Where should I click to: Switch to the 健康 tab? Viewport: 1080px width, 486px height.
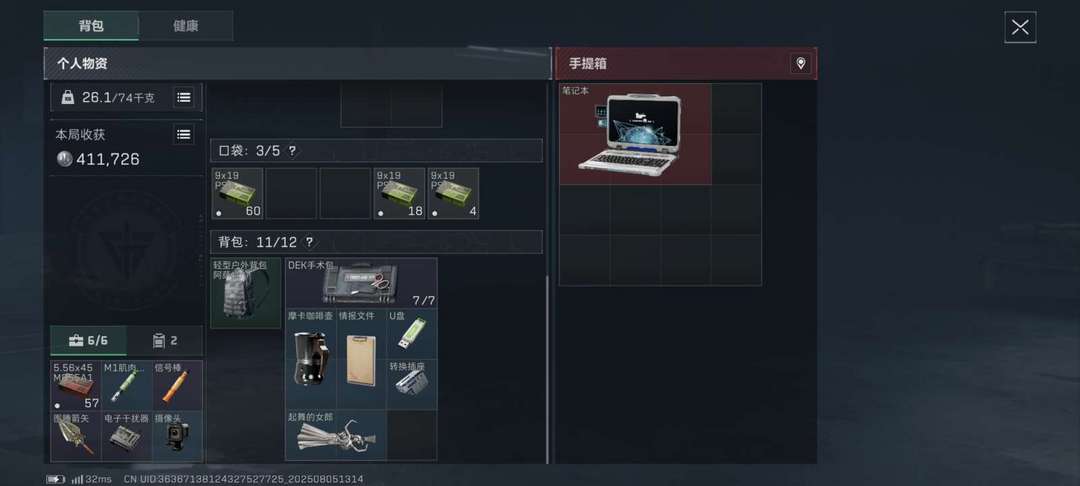click(186, 26)
